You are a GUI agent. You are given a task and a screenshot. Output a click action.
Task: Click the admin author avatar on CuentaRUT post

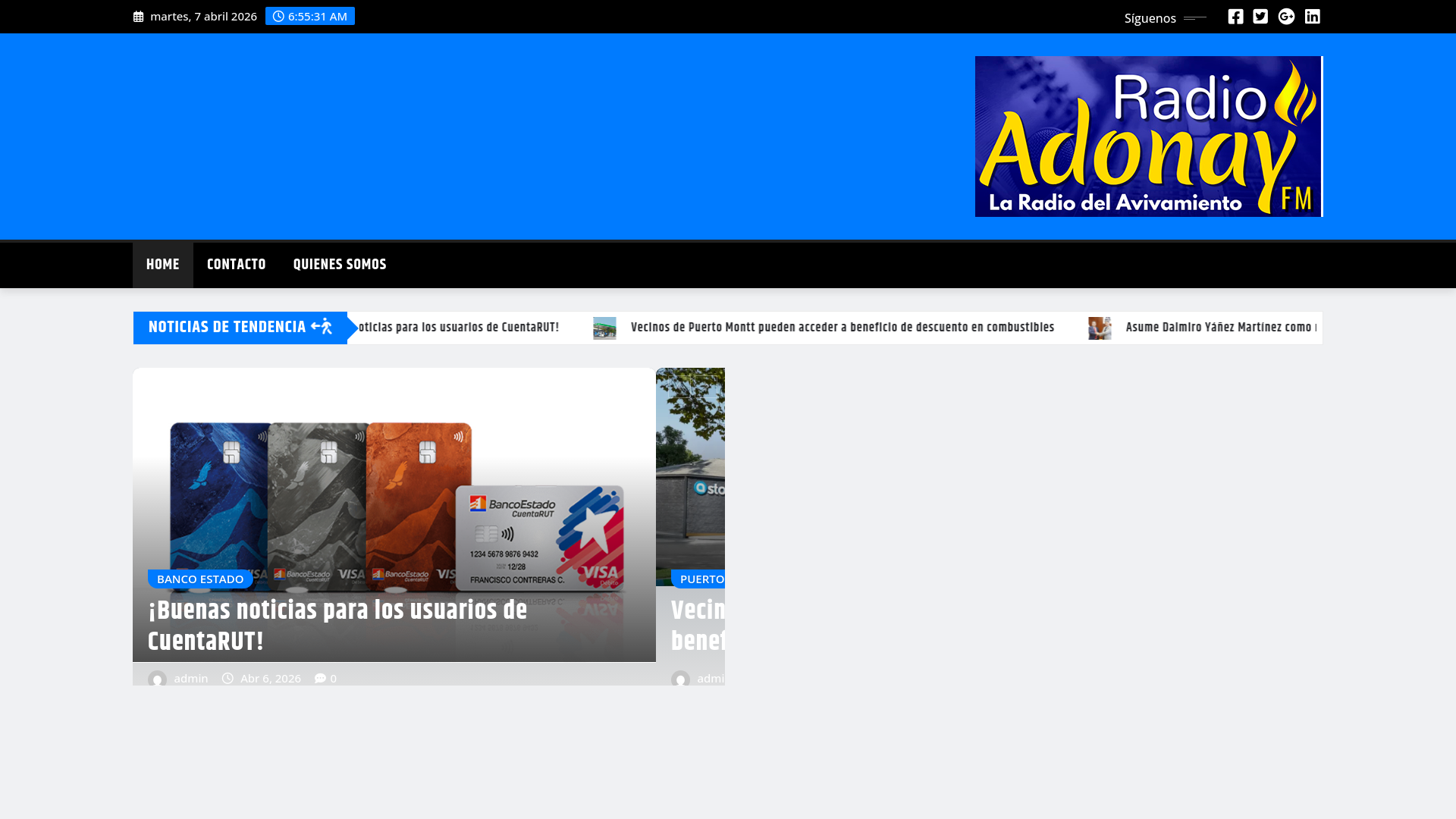tap(157, 679)
